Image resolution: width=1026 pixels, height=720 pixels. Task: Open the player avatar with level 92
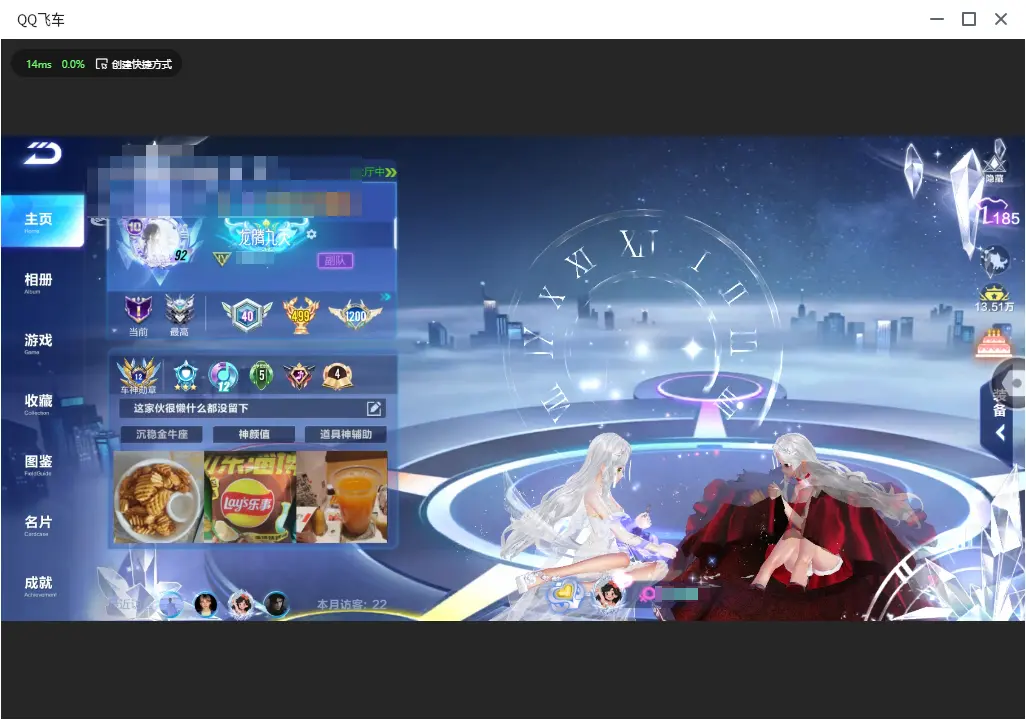tap(156, 243)
